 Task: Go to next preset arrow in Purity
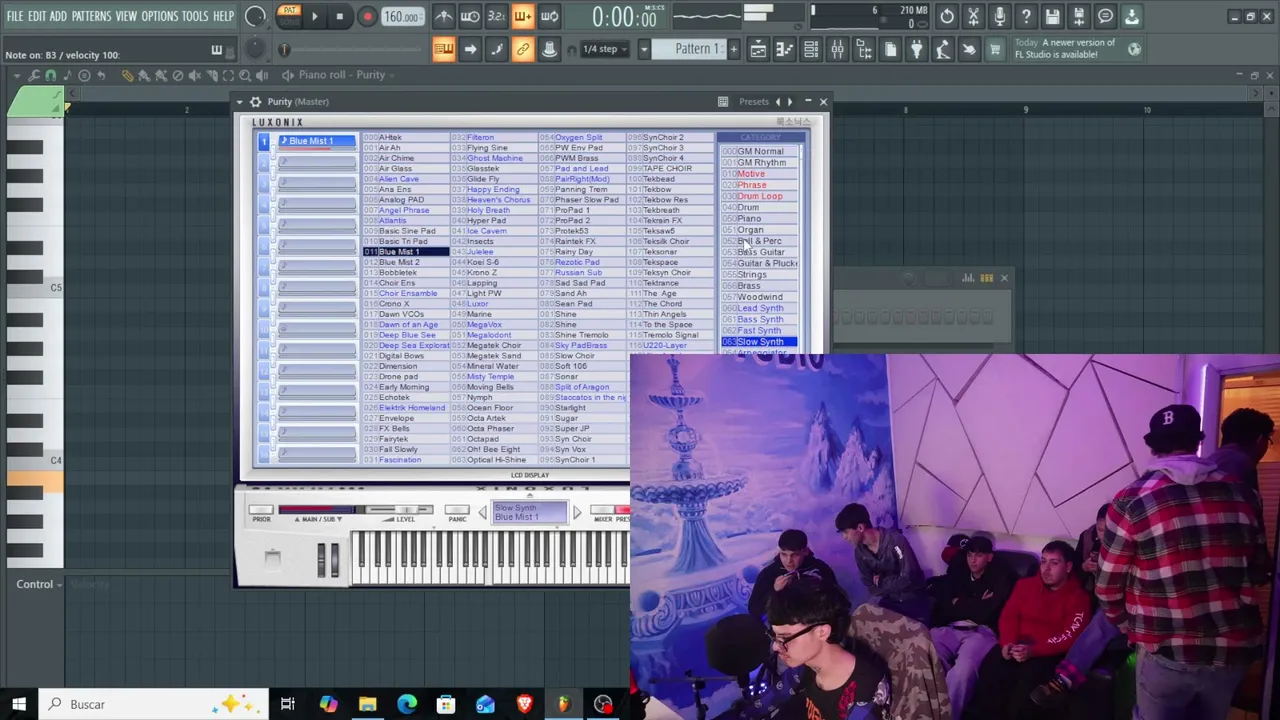pyautogui.click(x=790, y=101)
